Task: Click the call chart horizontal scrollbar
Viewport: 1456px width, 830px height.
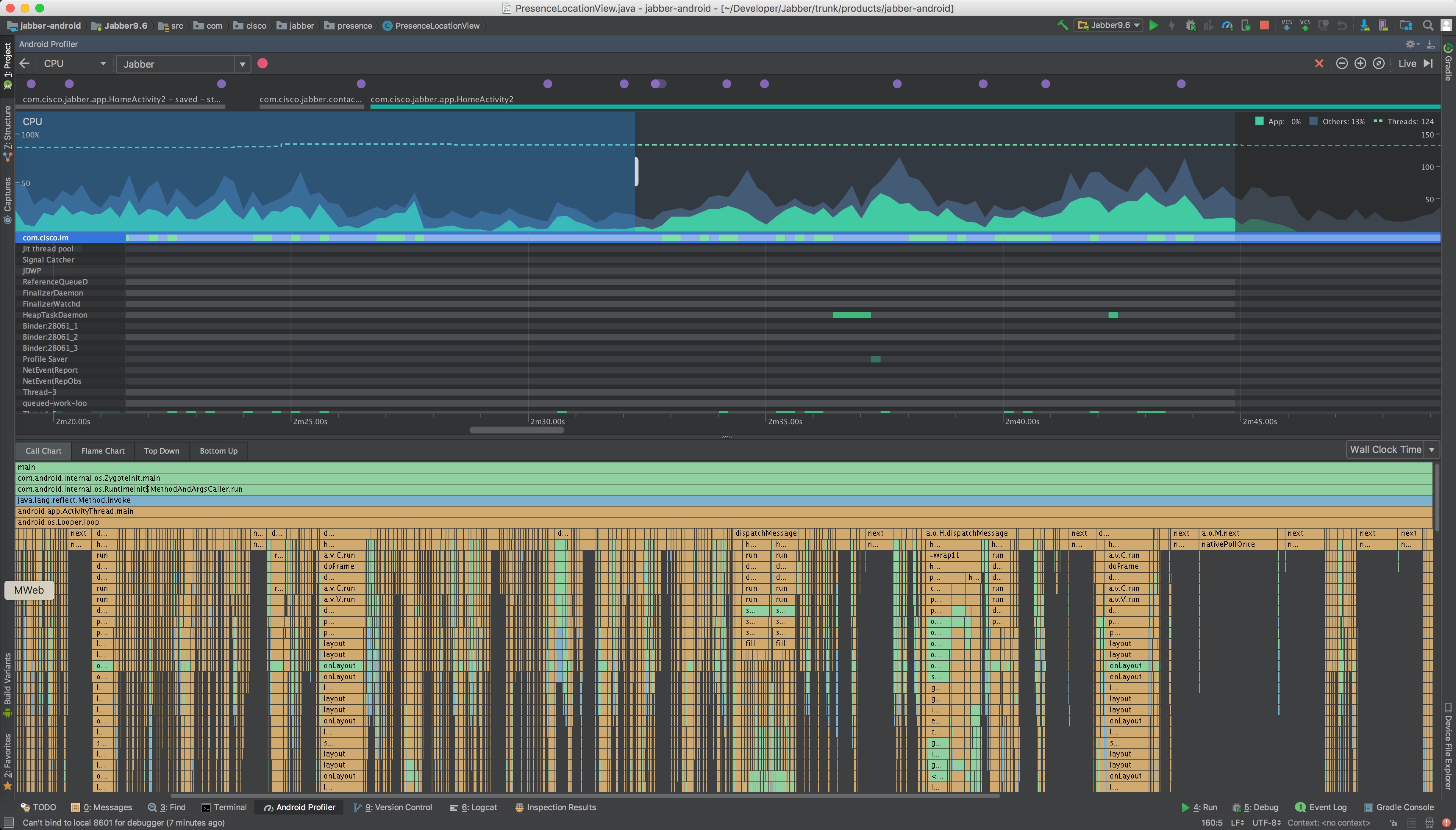Action: pos(585,796)
